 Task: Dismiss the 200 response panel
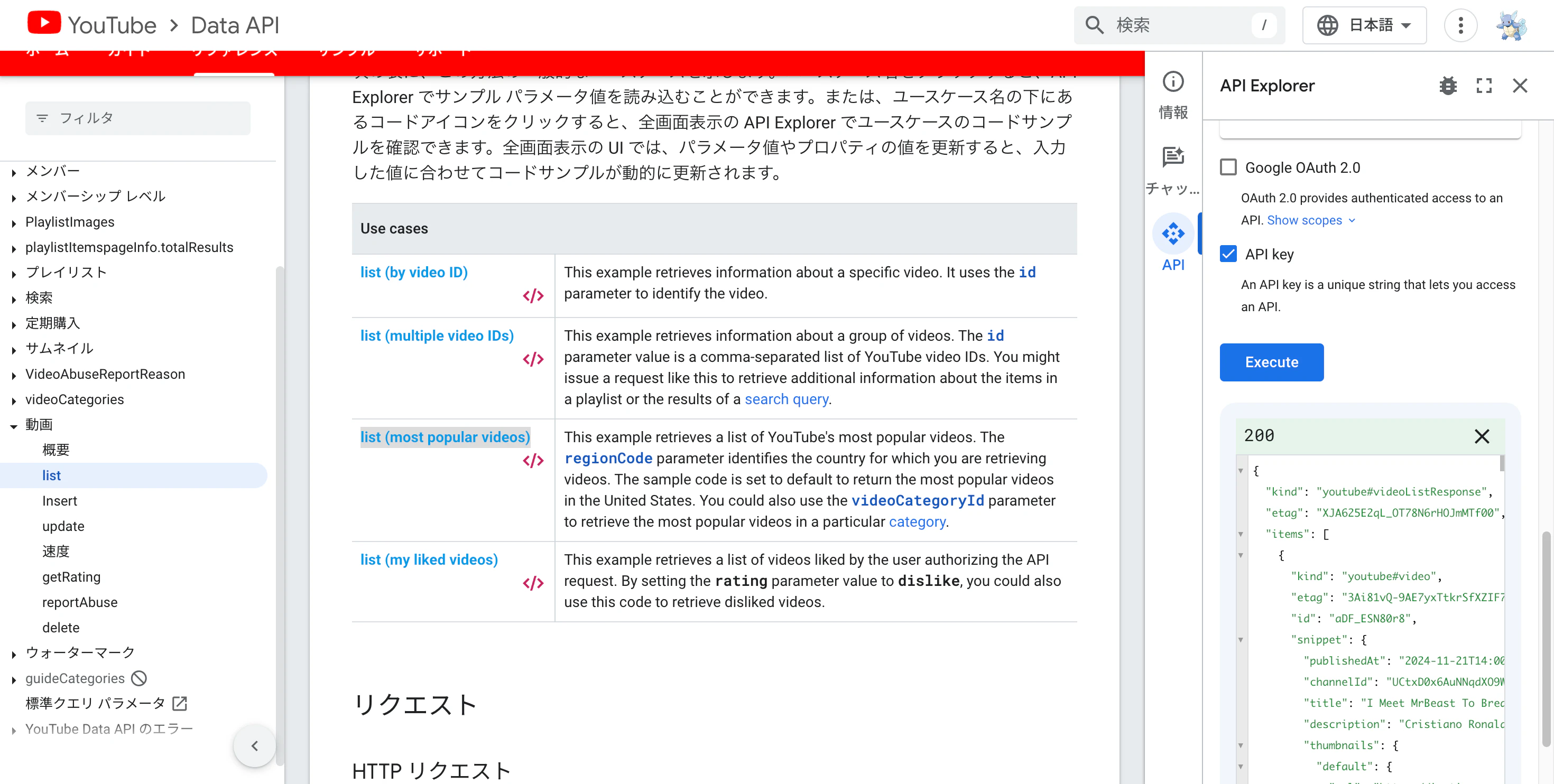coord(1482,436)
